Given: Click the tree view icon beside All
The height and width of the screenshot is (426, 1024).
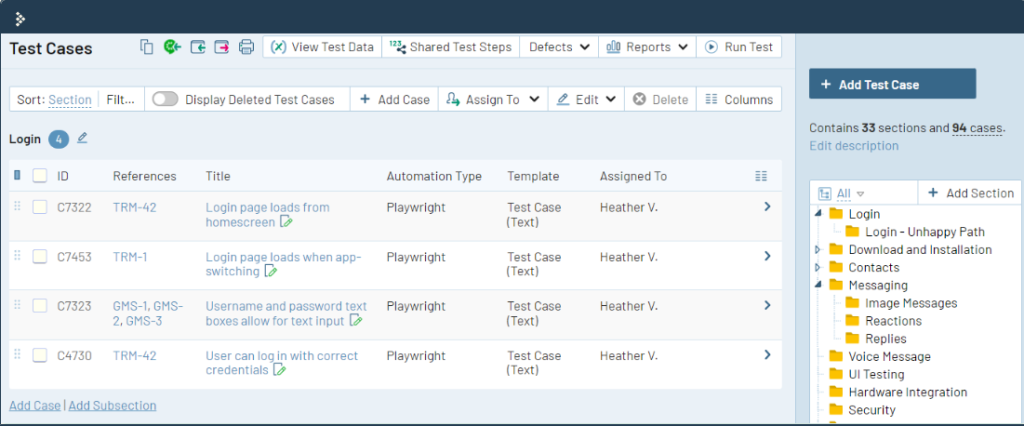Looking at the screenshot, I should pos(824,193).
